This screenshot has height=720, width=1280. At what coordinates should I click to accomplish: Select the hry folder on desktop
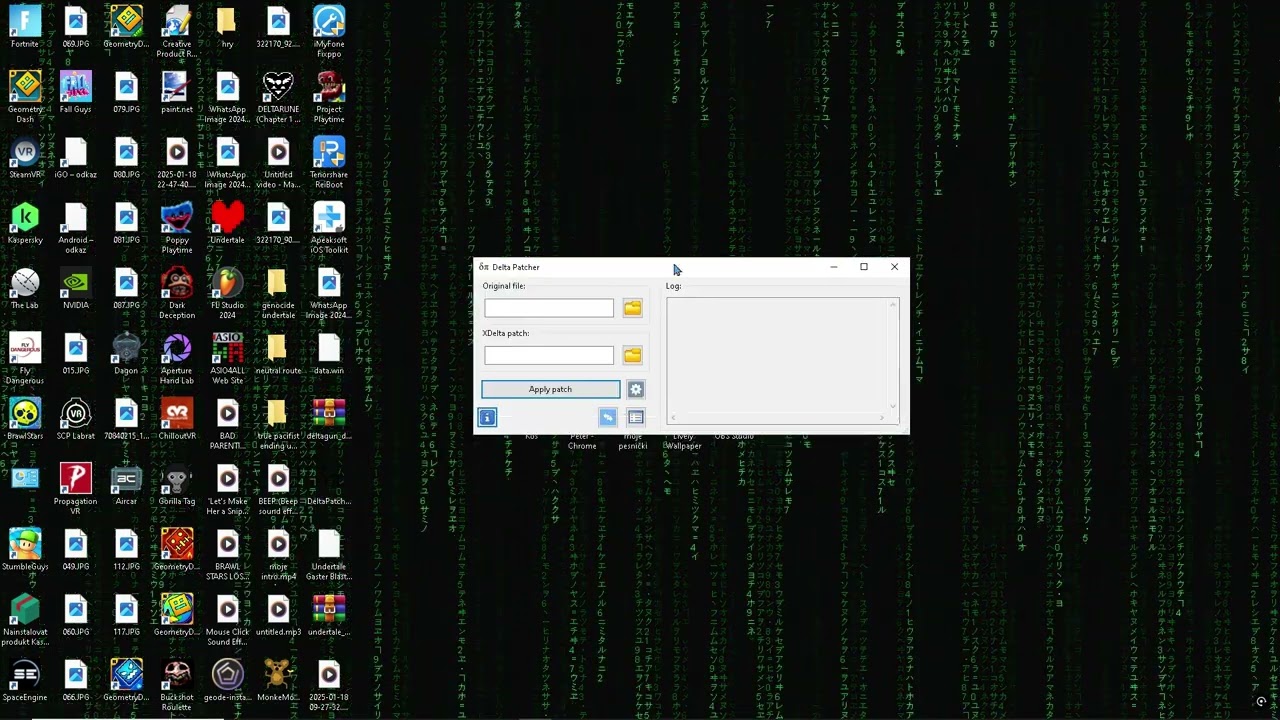click(227, 28)
